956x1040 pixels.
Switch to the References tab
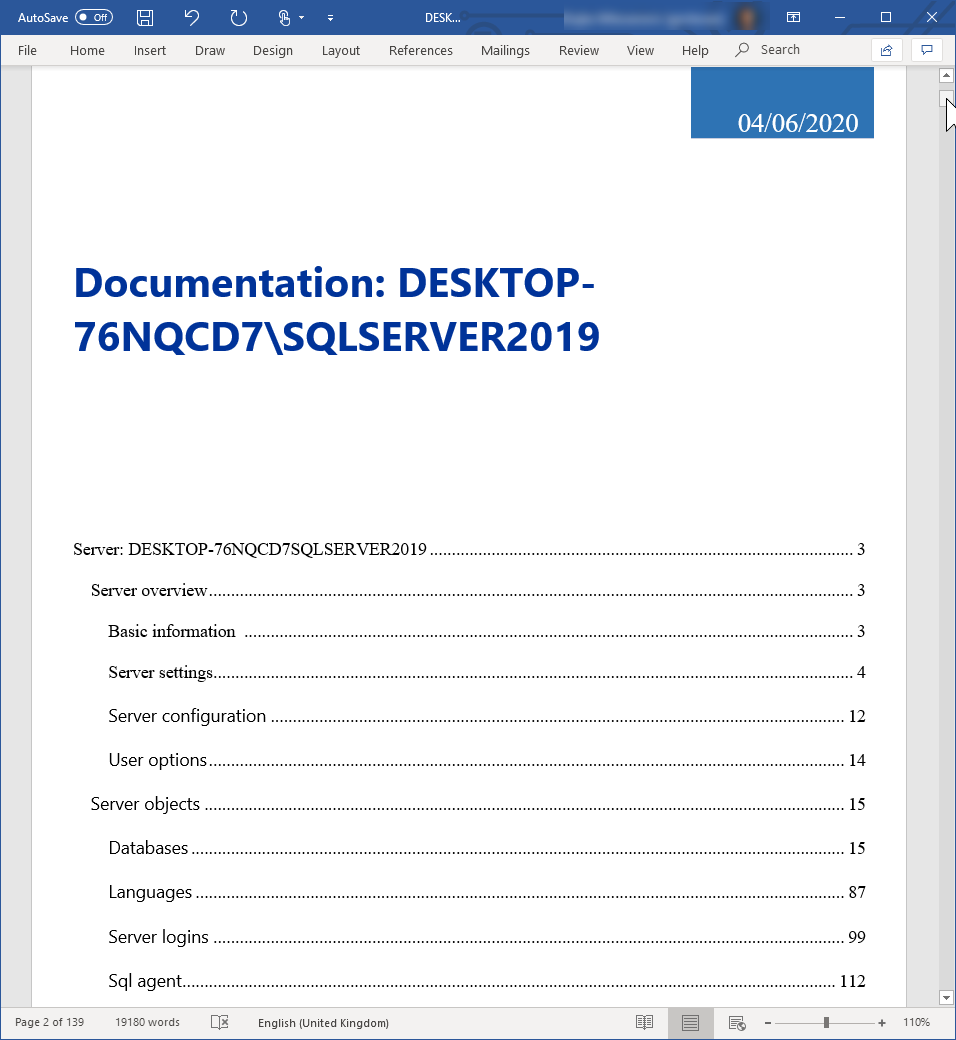(421, 50)
